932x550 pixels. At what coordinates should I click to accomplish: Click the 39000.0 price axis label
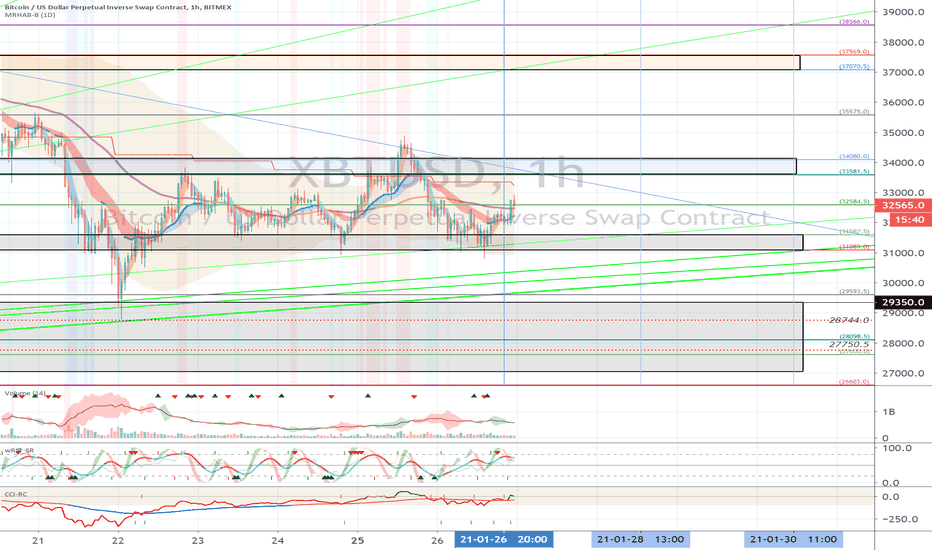pyautogui.click(x=903, y=12)
